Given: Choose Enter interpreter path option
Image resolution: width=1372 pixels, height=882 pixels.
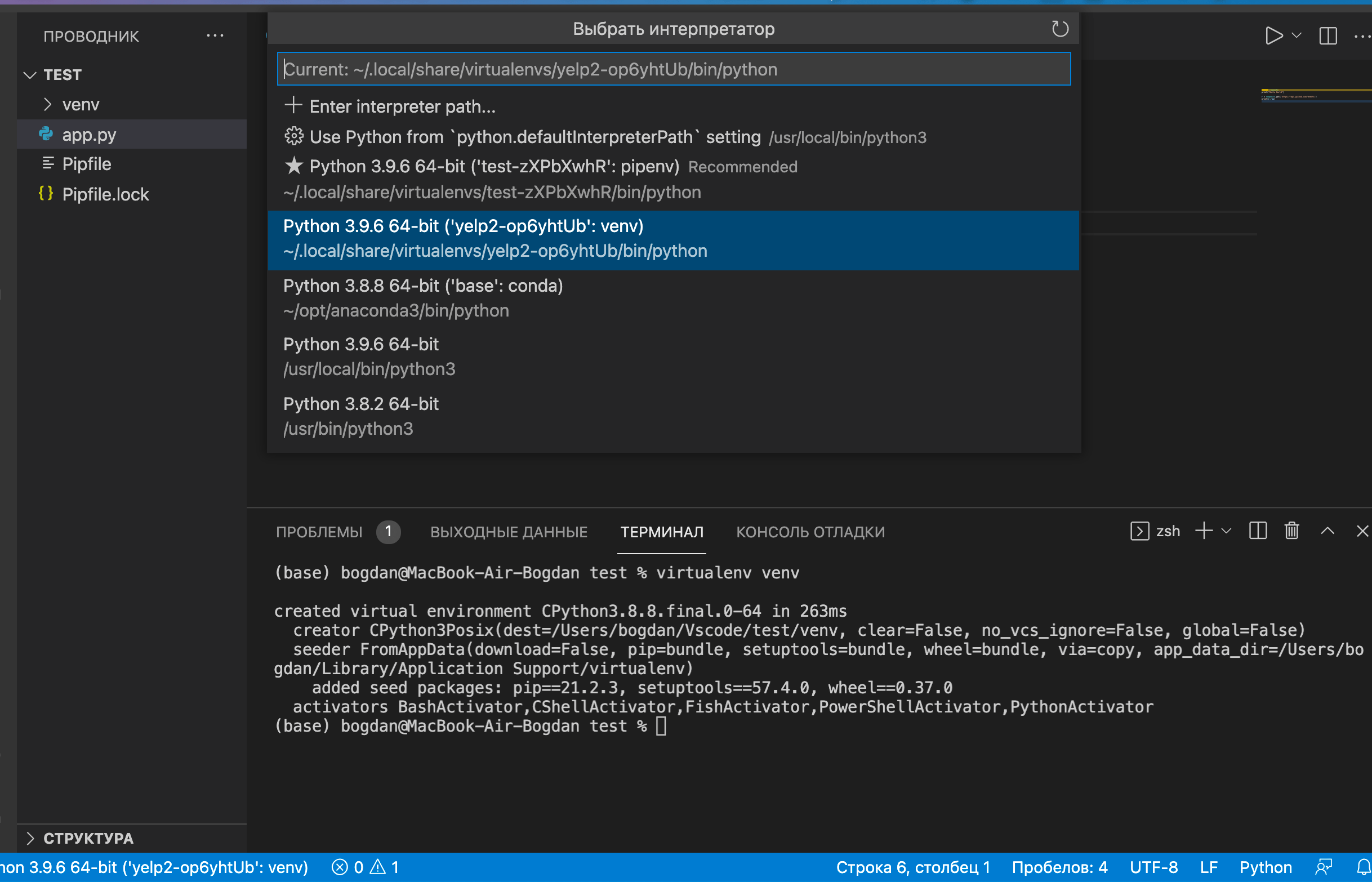Looking at the screenshot, I should tap(402, 106).
